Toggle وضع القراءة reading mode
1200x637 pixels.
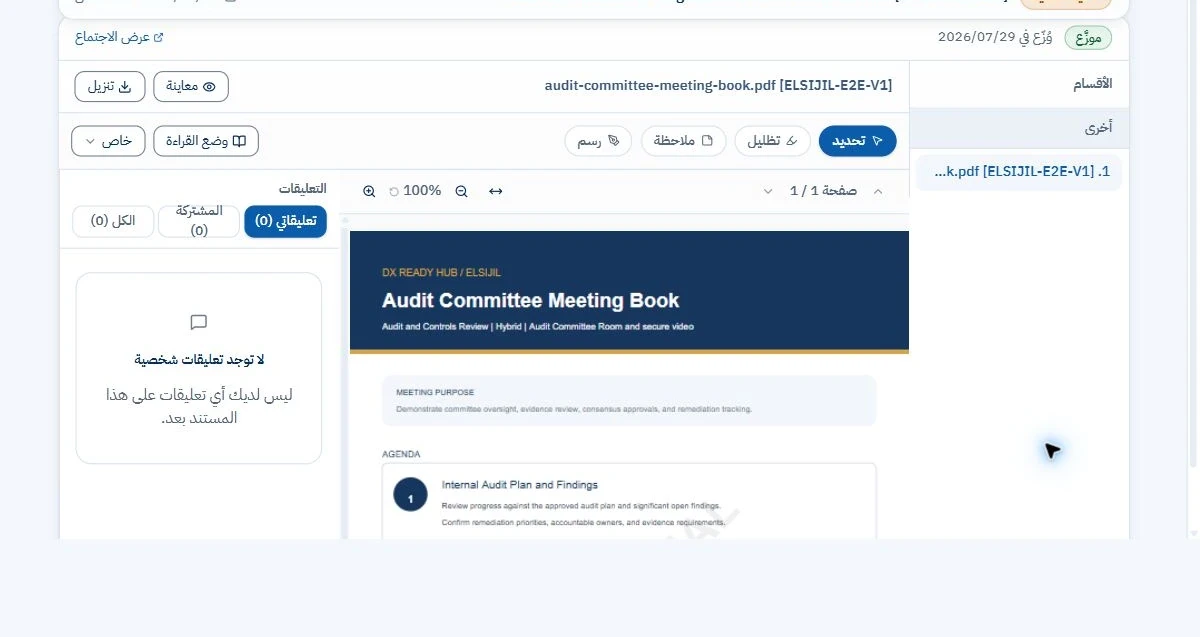click(x=206, y=141)
